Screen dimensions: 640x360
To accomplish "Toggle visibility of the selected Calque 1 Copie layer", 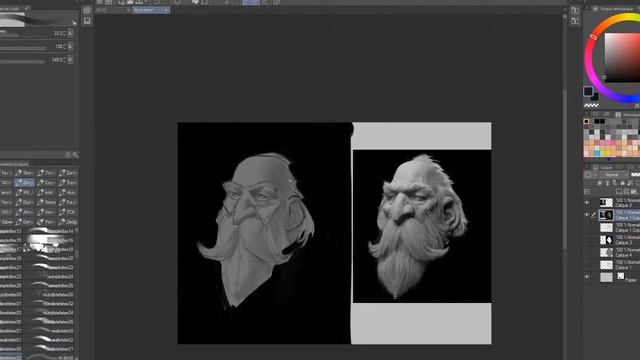I will (x=587, y=215).
